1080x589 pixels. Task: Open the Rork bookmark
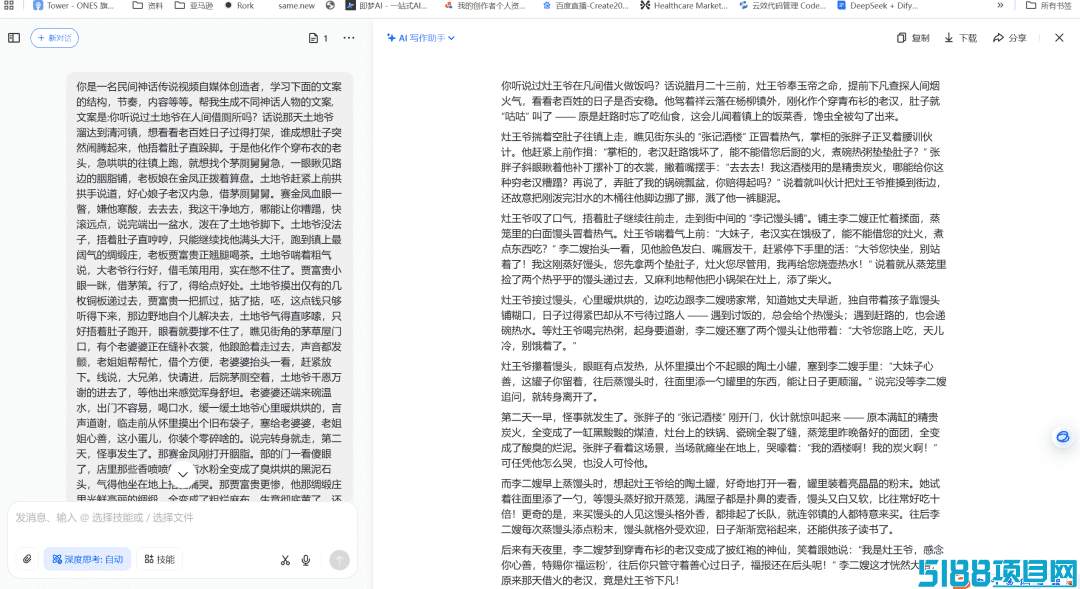[239, 6]
